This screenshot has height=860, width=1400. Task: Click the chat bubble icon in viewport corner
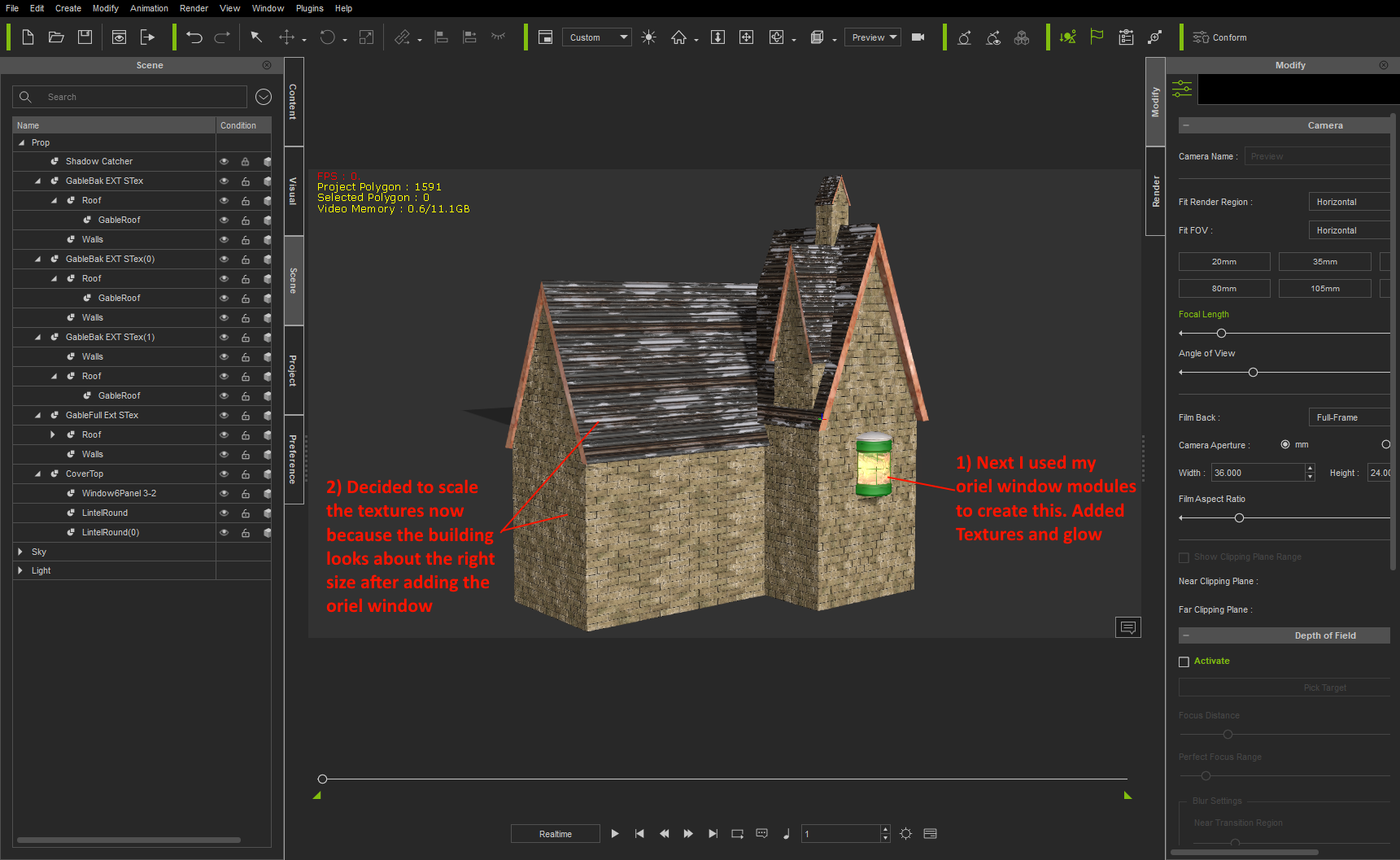(1128, 627)
